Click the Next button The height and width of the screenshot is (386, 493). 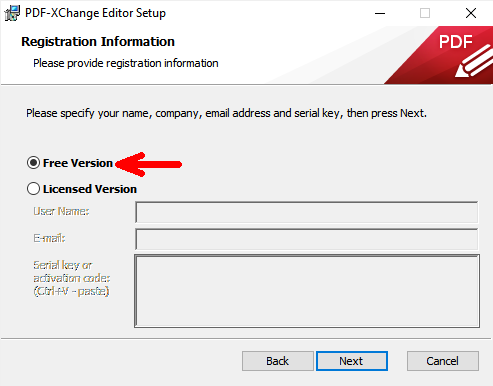point(352,361)
